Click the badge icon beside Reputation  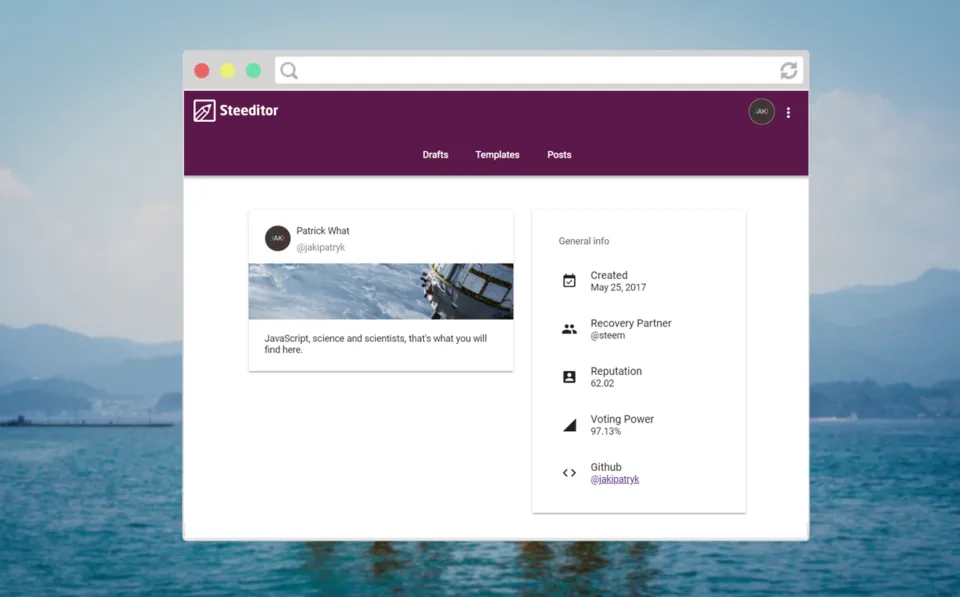click(x=569, y=377)
